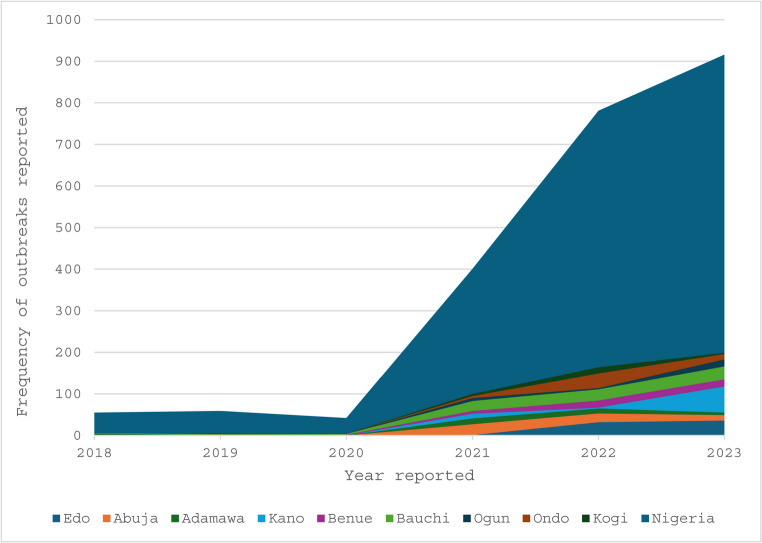The width and height of the screenshot is (762, 543).
Task: Click the Nigeria legend entry
Action: click(x=678, y=519)
